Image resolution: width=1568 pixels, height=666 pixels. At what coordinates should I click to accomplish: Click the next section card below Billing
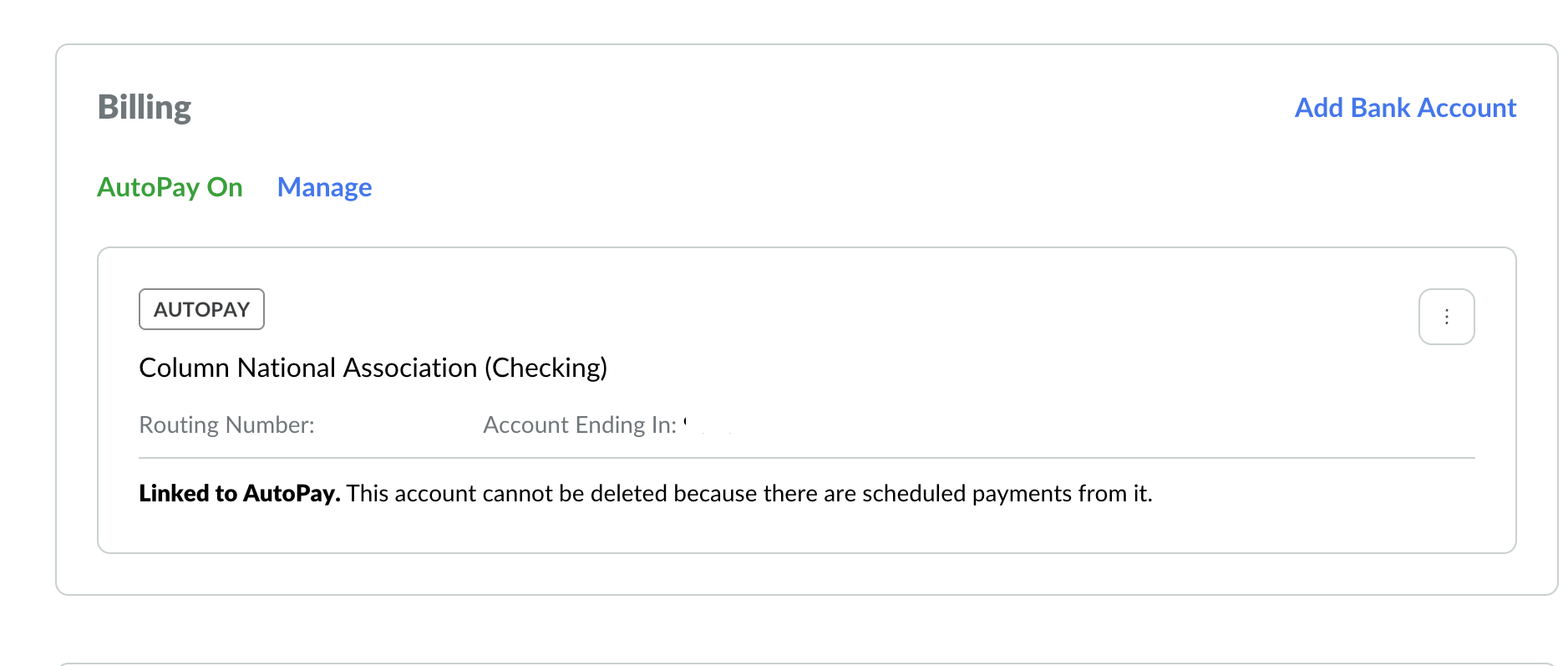(806, 664)
